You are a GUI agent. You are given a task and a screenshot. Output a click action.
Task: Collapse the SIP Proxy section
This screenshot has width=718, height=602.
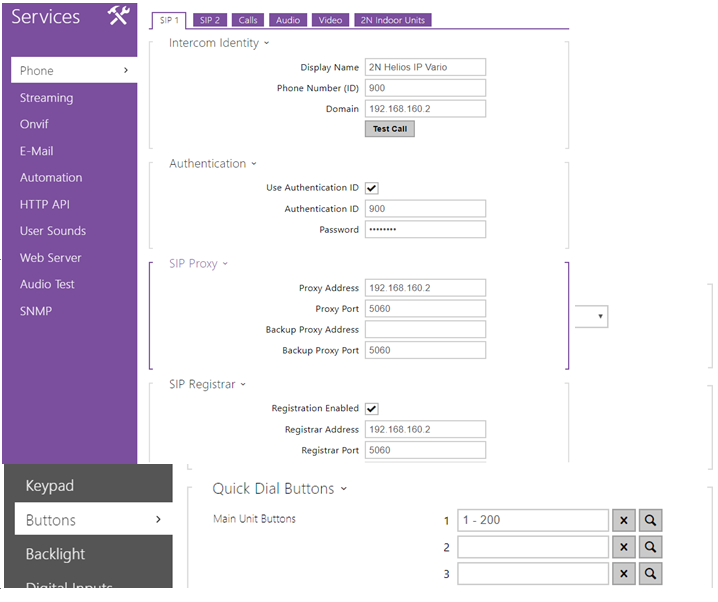[x=198, y=264]
